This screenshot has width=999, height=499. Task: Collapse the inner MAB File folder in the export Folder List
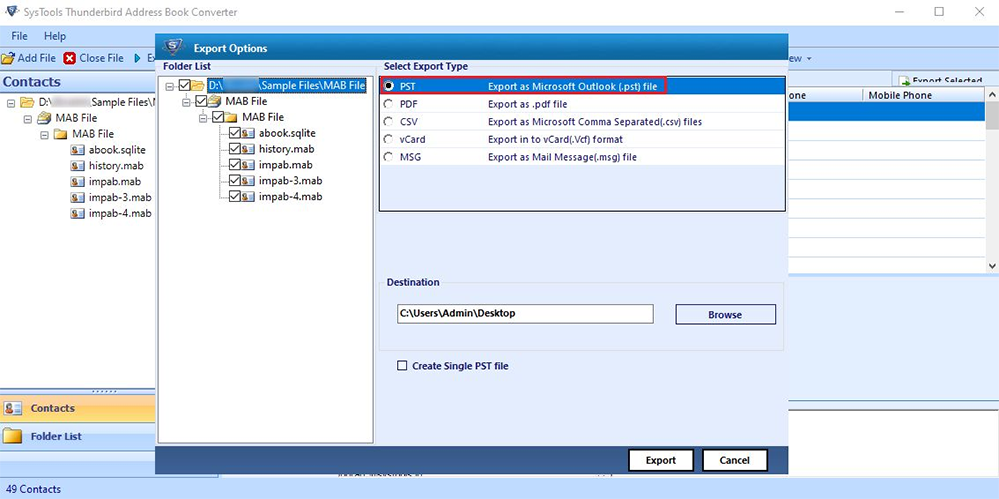tap(203, 117)
